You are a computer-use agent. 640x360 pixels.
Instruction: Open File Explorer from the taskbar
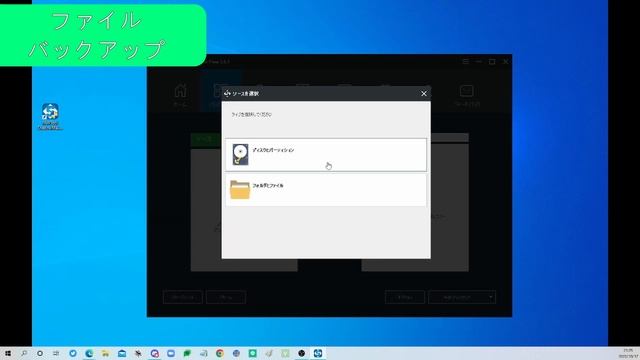[x=105, y=353]
